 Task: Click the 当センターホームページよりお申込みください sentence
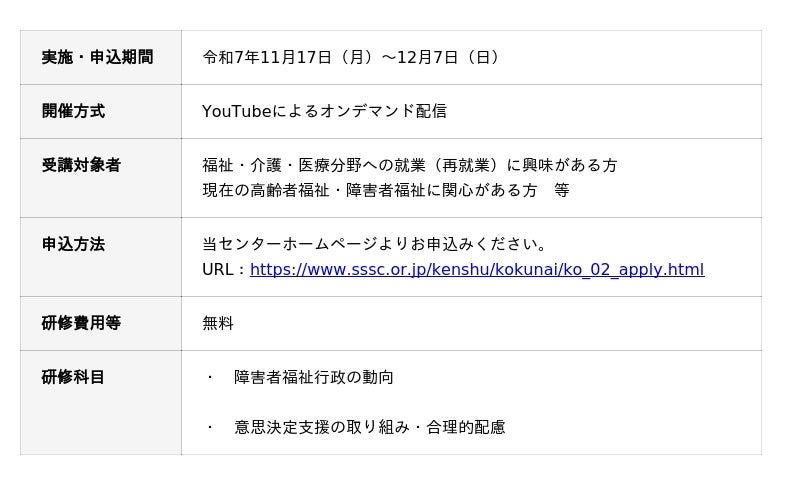[x=375, y=244]
